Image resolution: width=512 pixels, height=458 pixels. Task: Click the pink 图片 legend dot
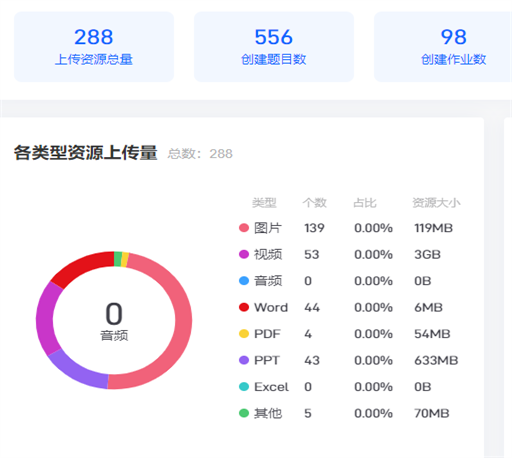244,228
